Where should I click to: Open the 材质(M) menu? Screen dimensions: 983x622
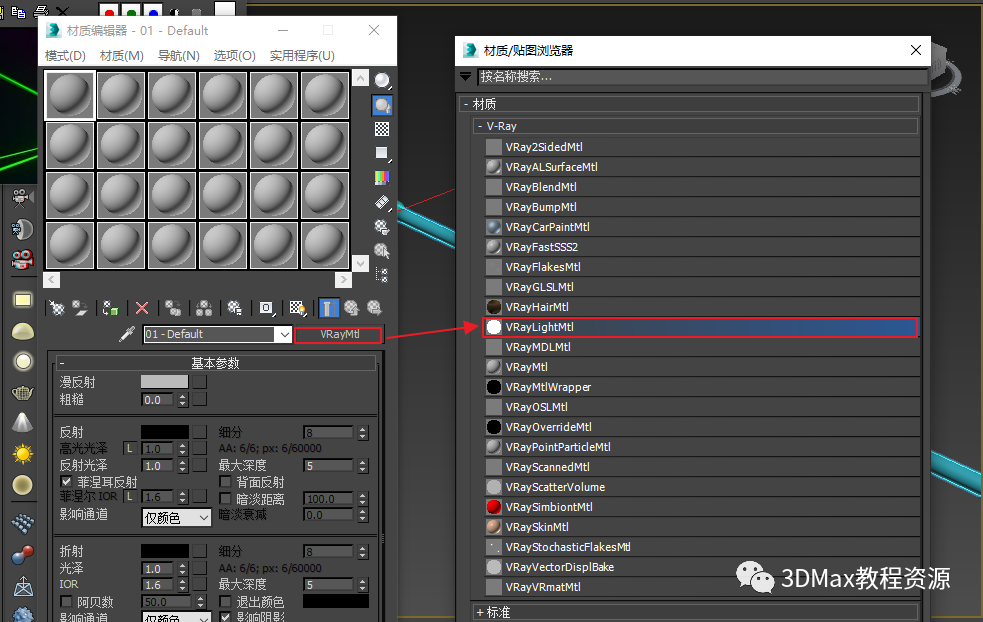[x=122, y=56]
